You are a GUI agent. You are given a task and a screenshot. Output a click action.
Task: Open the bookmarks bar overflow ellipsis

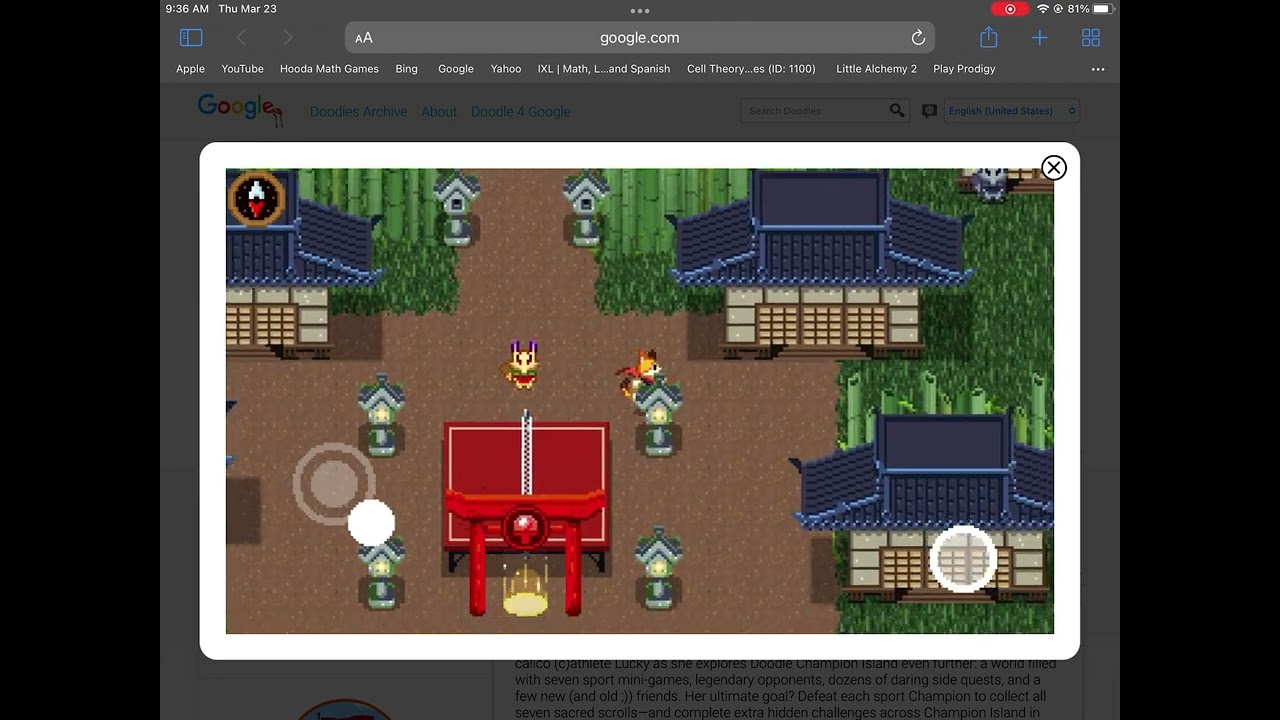1098,69
